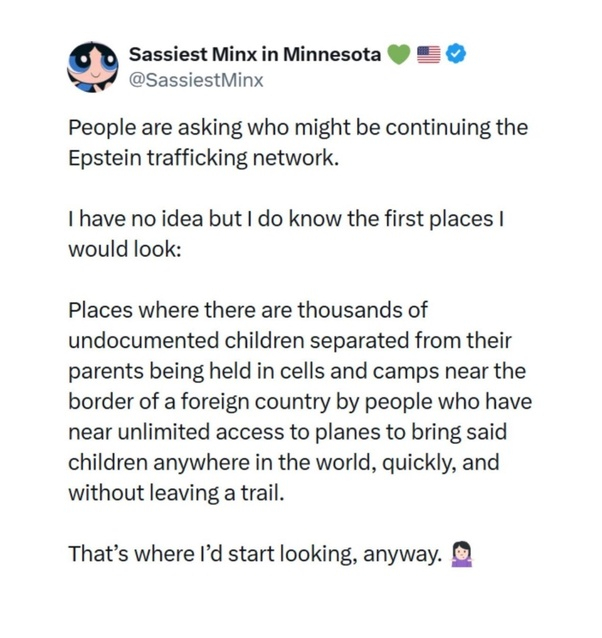Click the sentence "That's where I'd start looking, anyway."
The height and width of the screenshot is (638, 602).
tap(253, 552)
